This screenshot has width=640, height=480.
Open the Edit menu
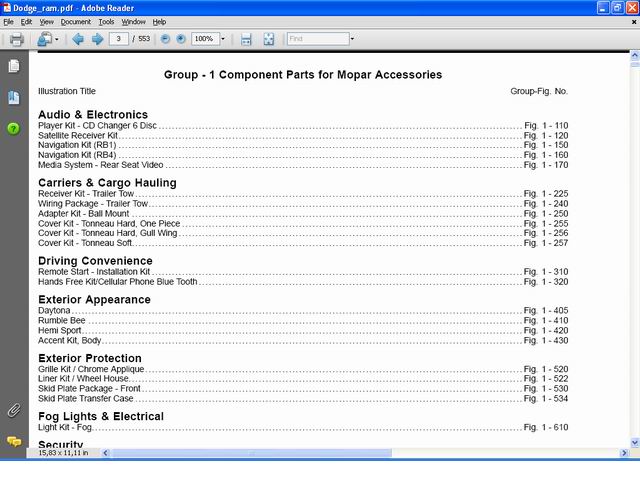[27, 22]
